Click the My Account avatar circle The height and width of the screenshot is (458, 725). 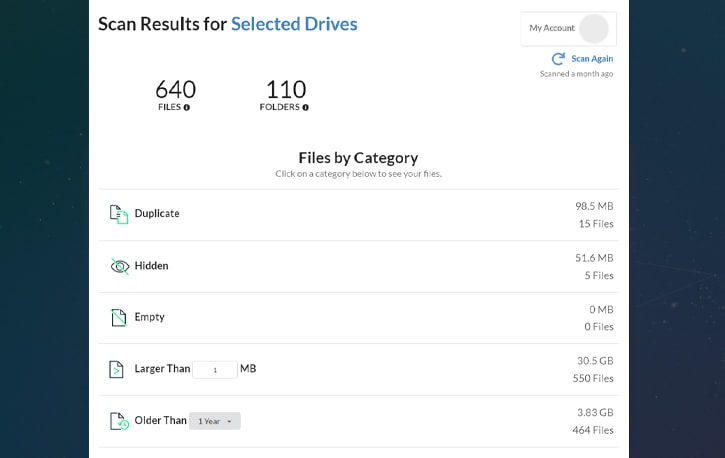[x=594, y=29]
